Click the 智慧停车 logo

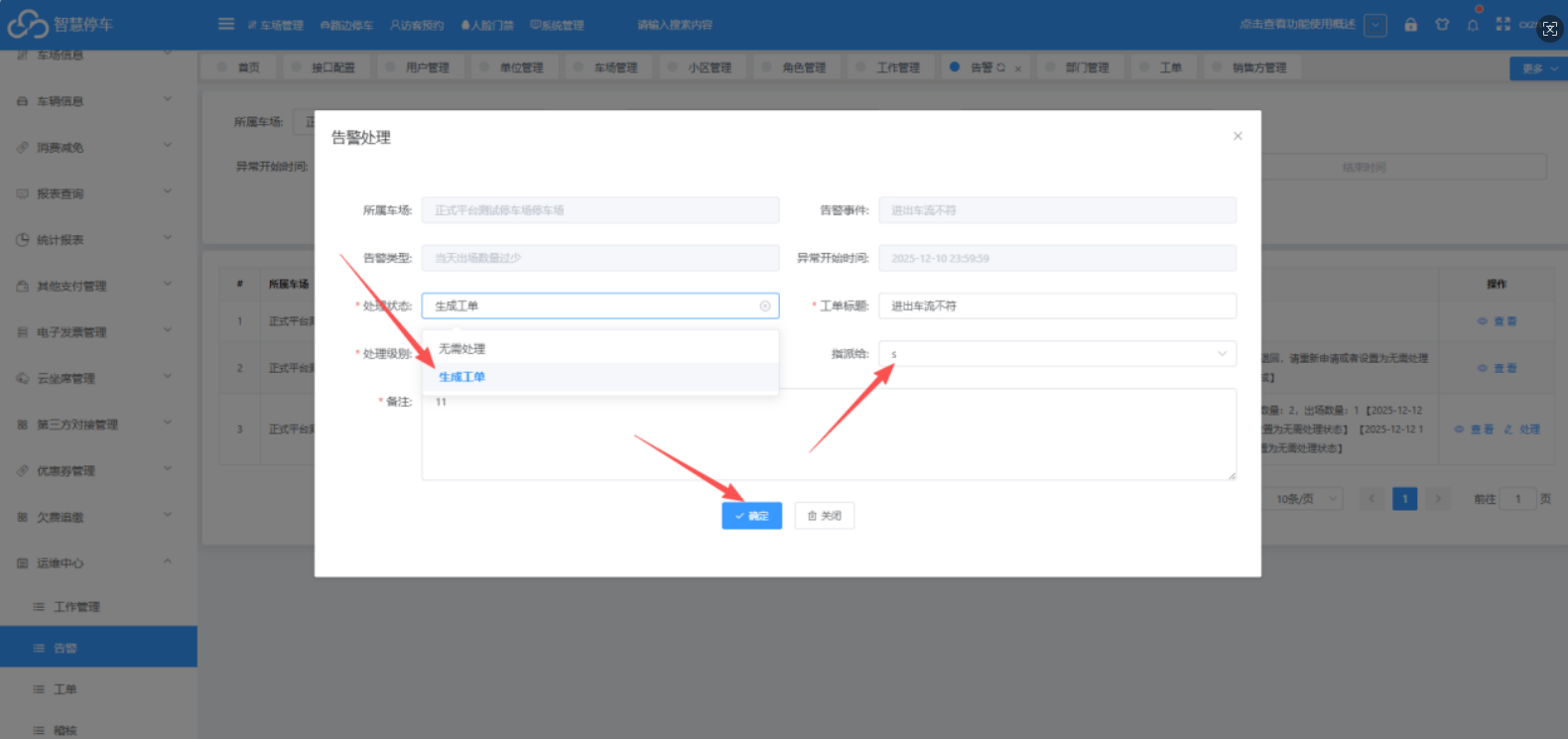pos(62,24)
